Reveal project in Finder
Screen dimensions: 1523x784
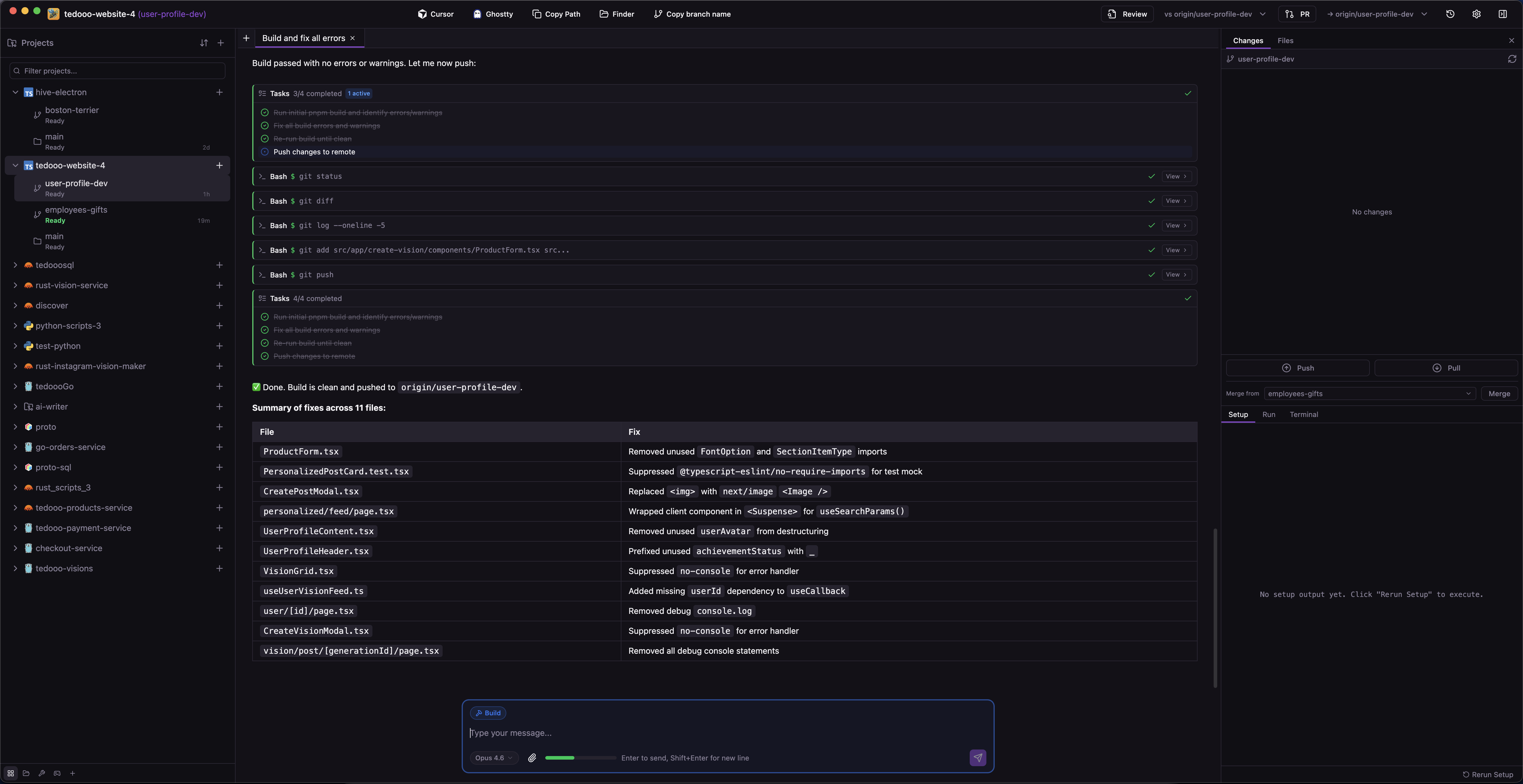pos(617,14)
